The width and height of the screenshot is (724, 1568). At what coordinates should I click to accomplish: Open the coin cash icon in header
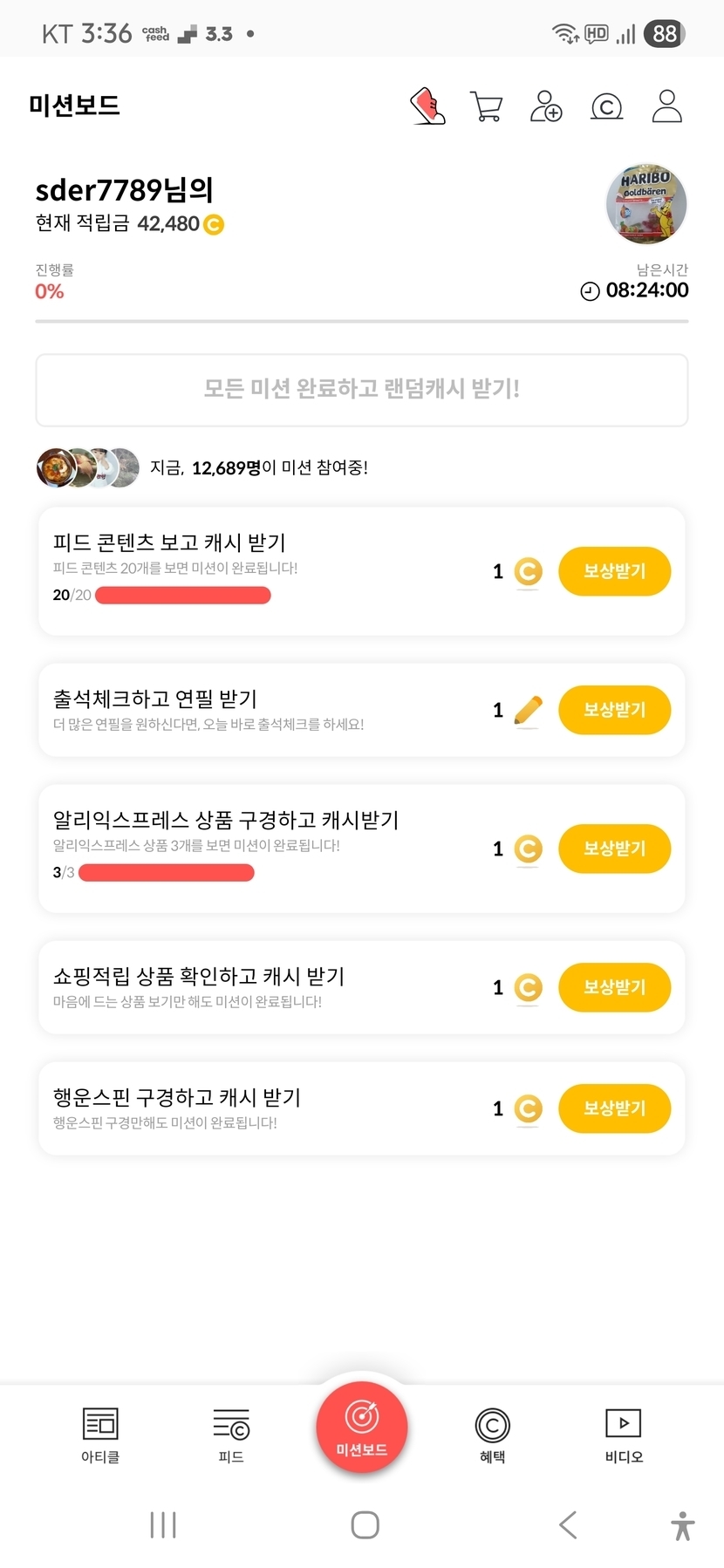pos(606,106)
